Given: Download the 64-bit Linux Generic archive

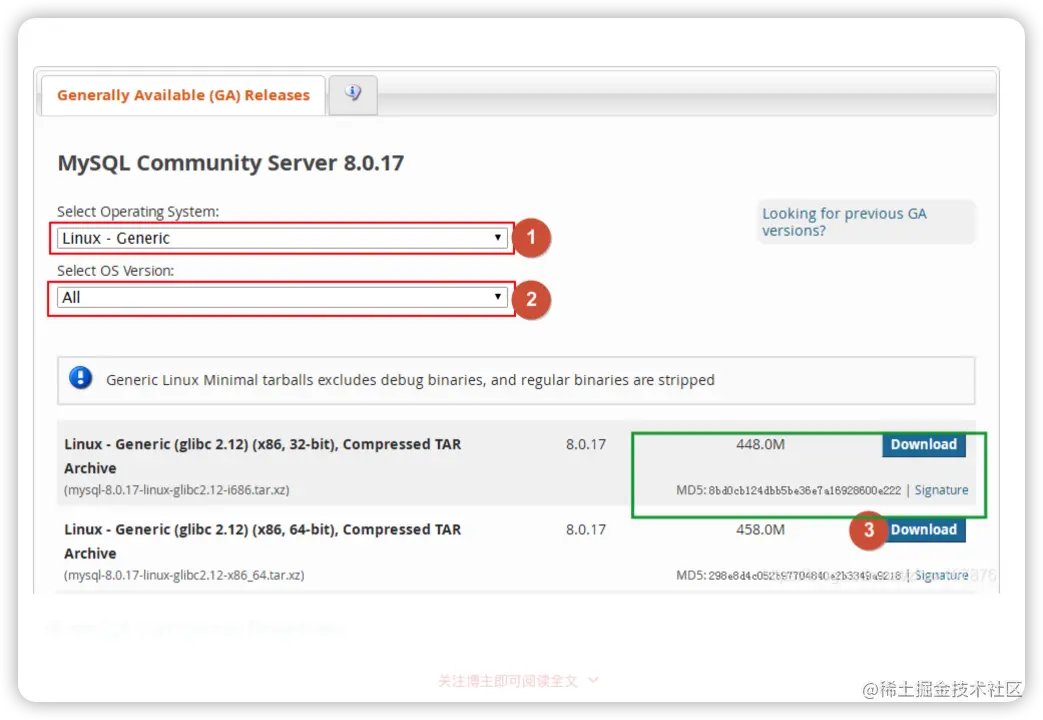Looking at the screenshot, I should 923,530.
